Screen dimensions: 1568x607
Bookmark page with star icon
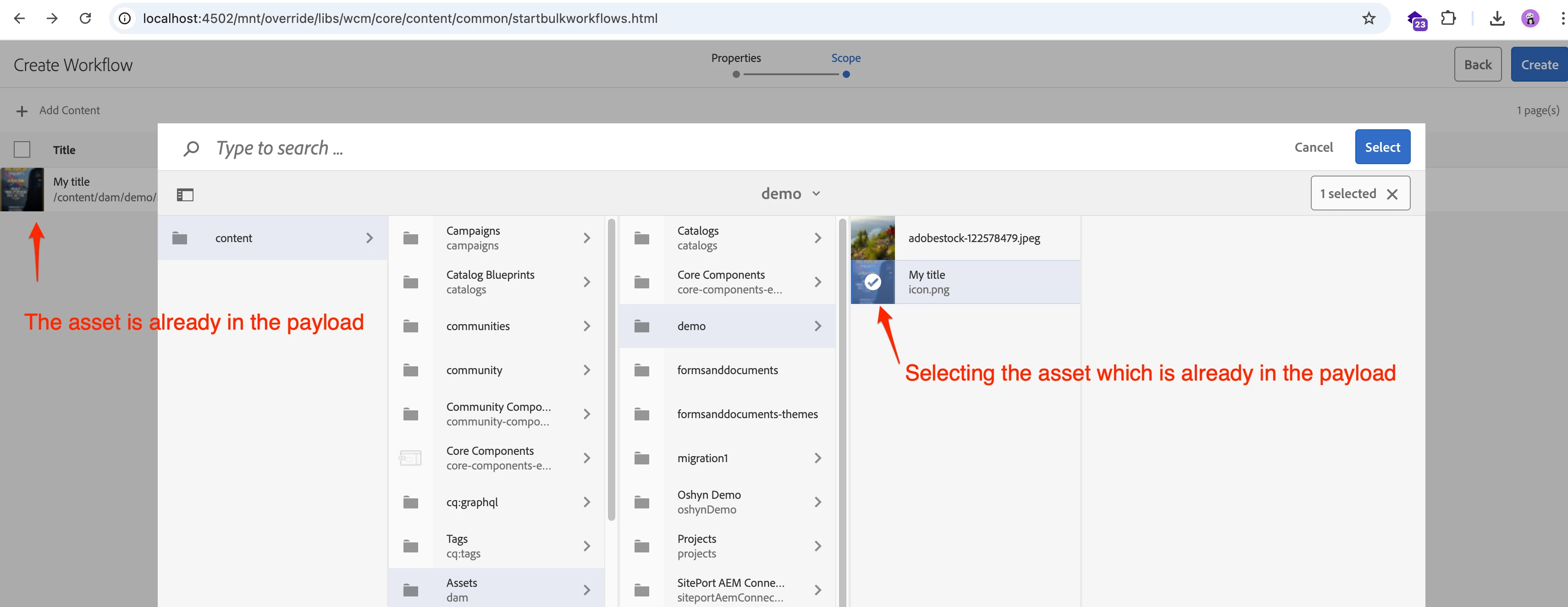click(x=1369, y=18)
